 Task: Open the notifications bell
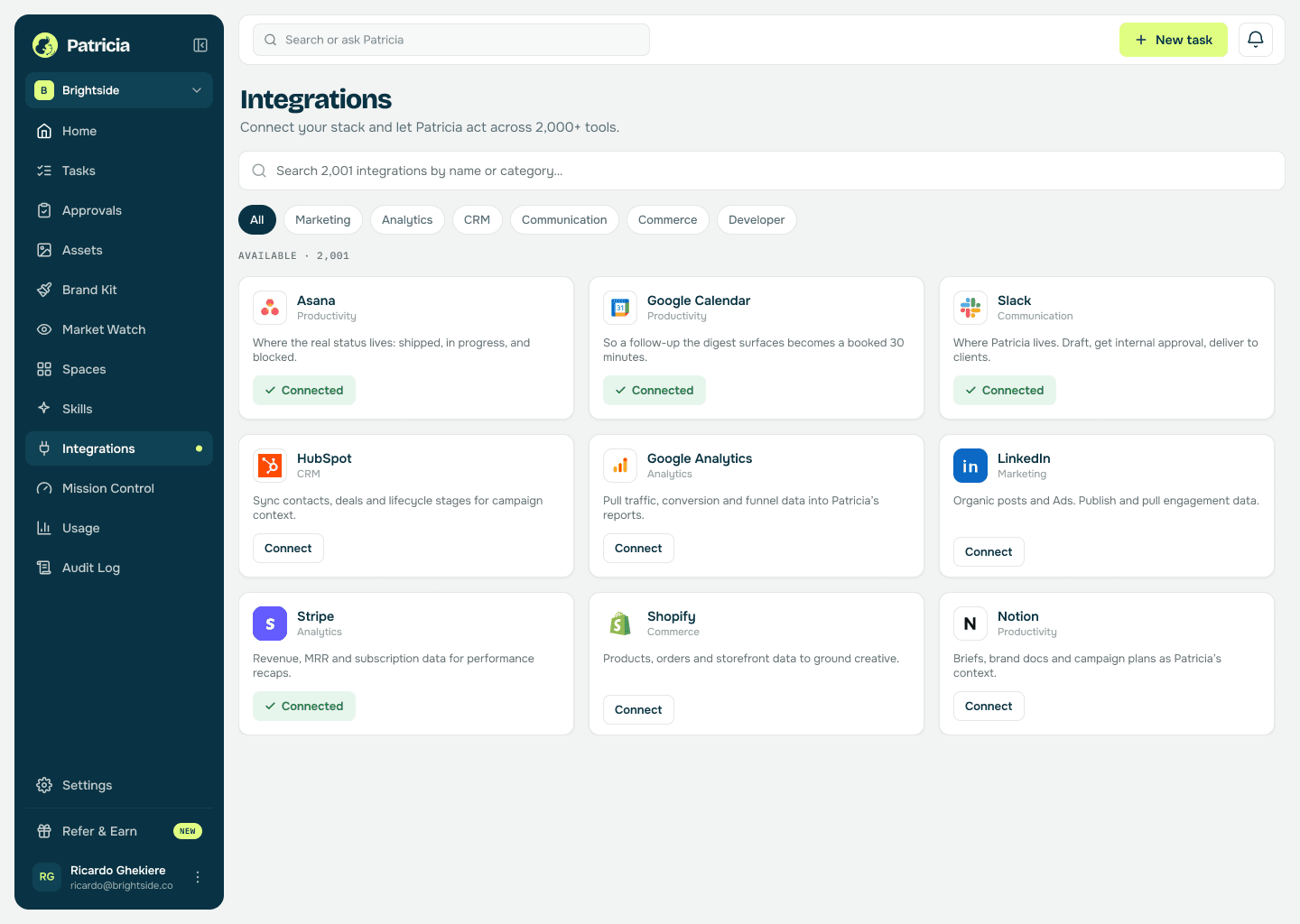pos(1256,40)
